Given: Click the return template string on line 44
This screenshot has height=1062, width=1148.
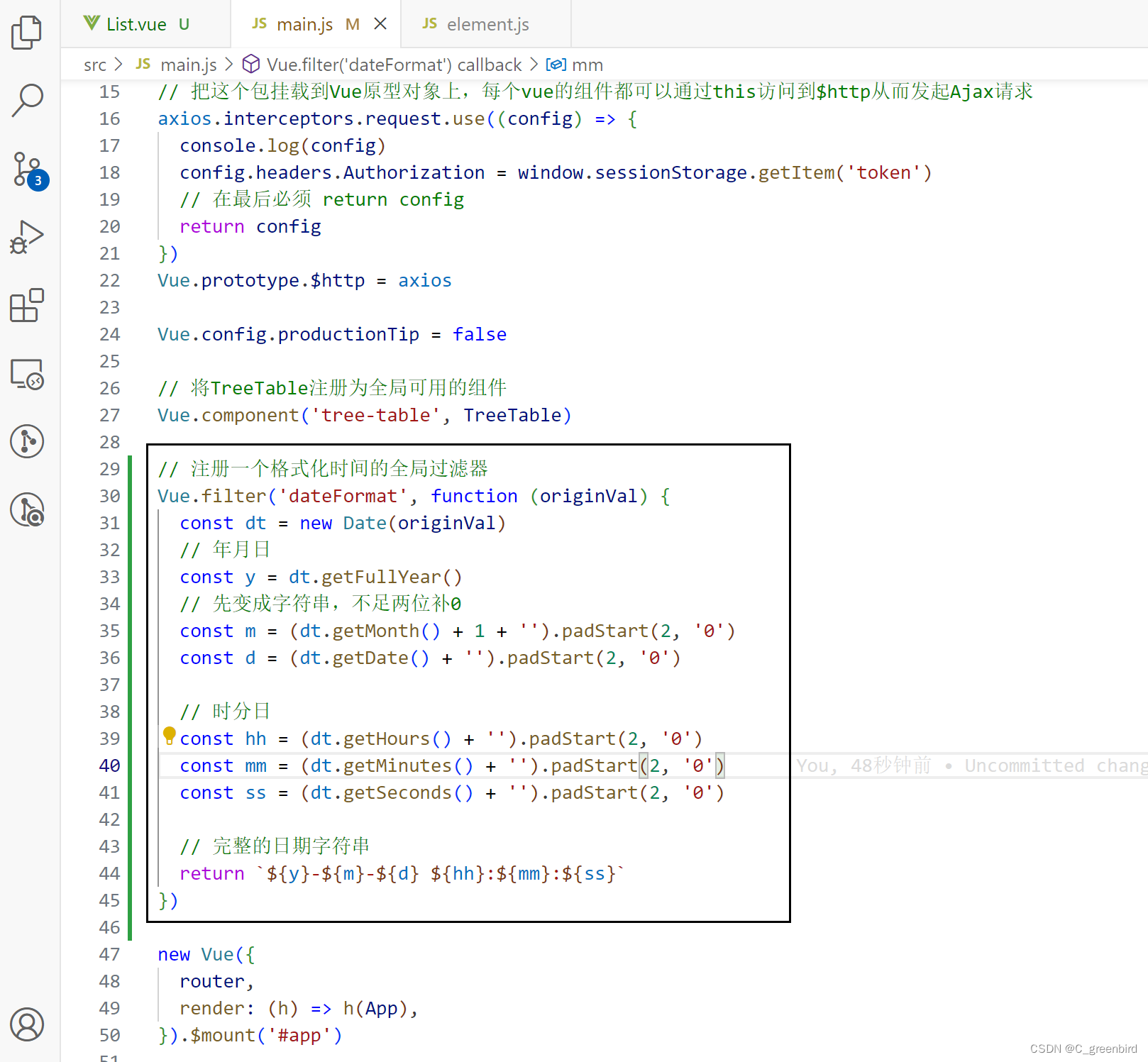Looking at the screenshot, I should pos(441,873).
